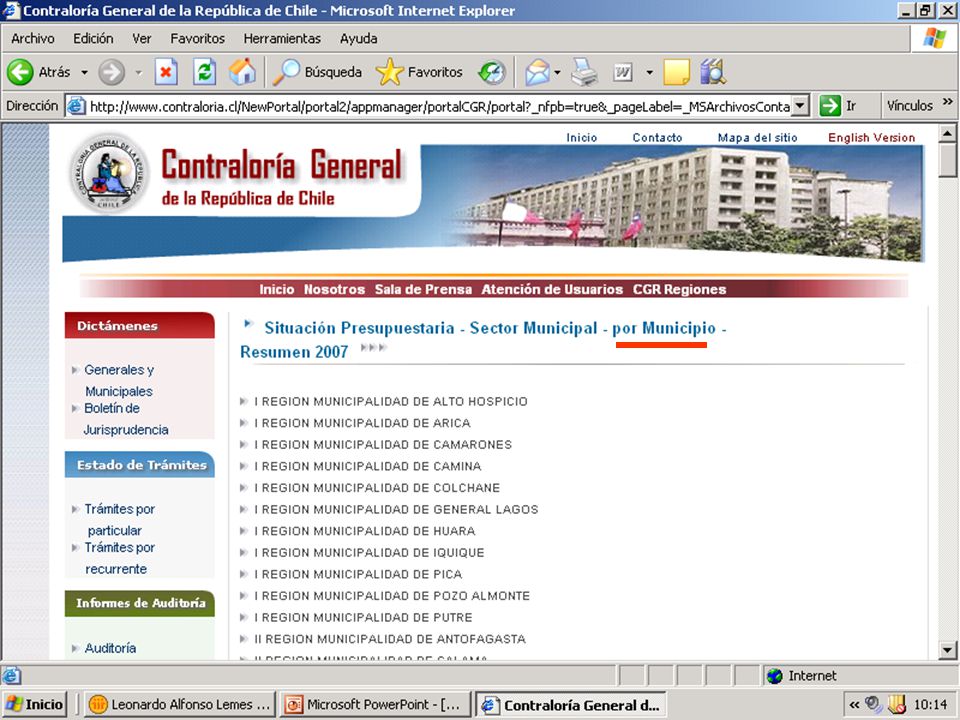The image size is (960, 720).
Task: Expand the Boletín de Jurisprudencia arrow
Action: point(75,408)
